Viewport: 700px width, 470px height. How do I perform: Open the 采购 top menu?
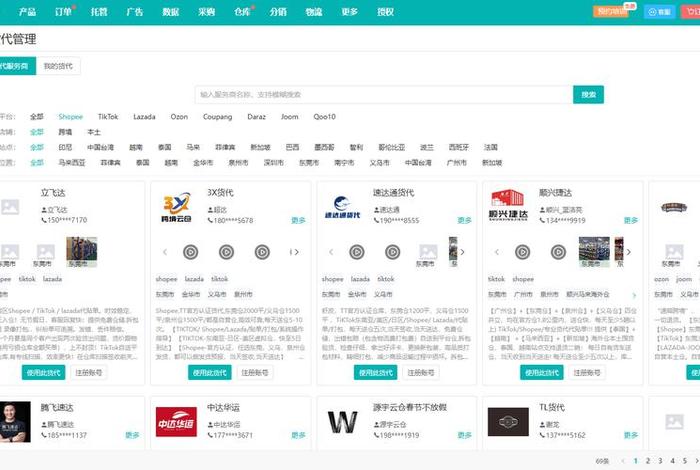206,12
